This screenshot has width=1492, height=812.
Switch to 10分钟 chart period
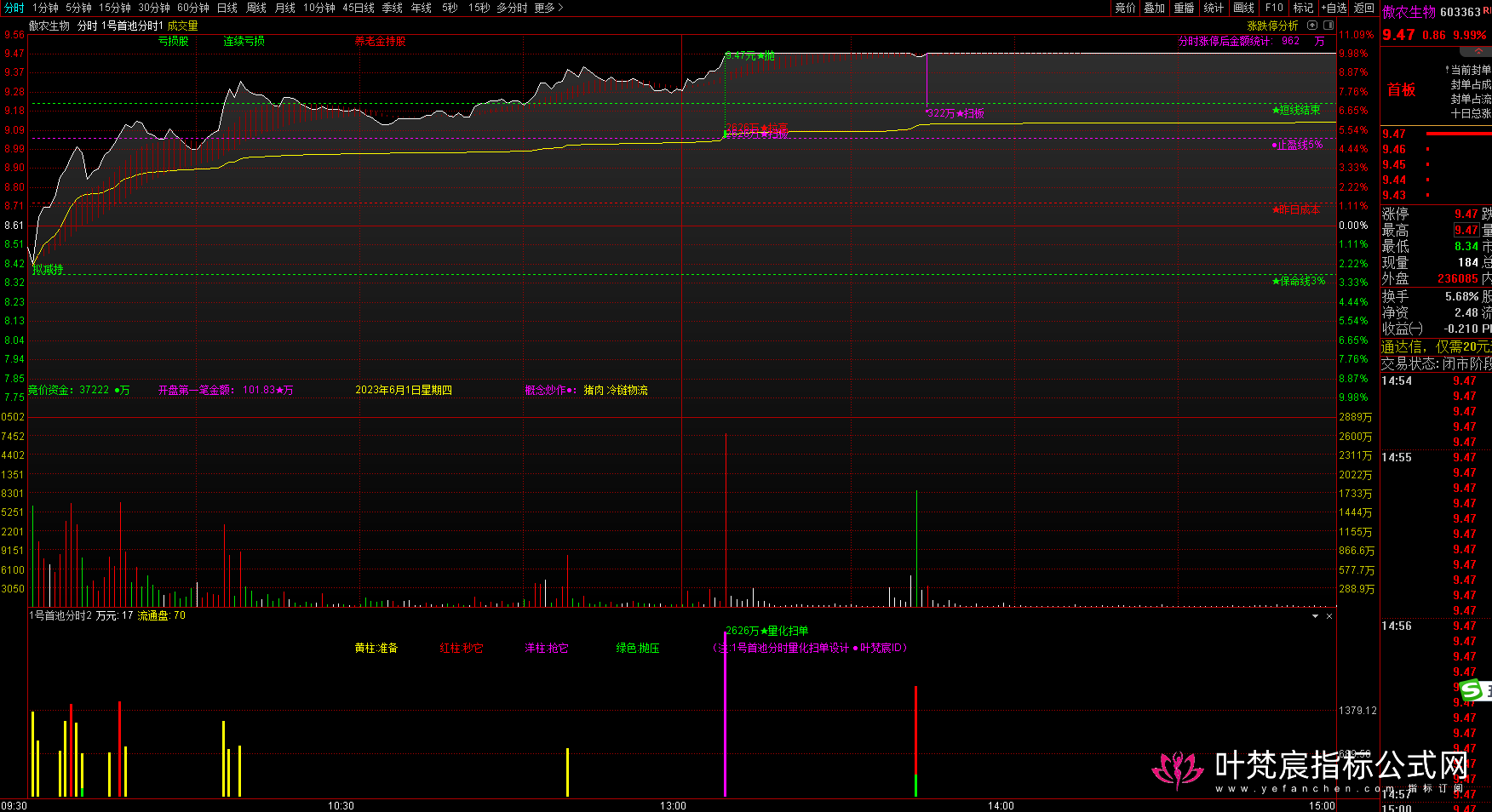319,8
